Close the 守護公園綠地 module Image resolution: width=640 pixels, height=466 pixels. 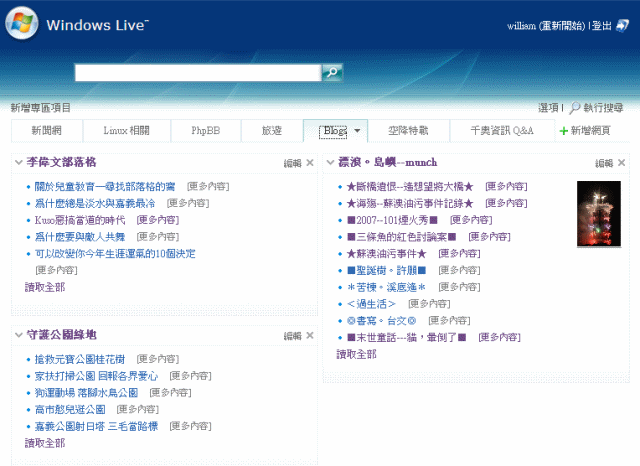[x=310, y=335]
